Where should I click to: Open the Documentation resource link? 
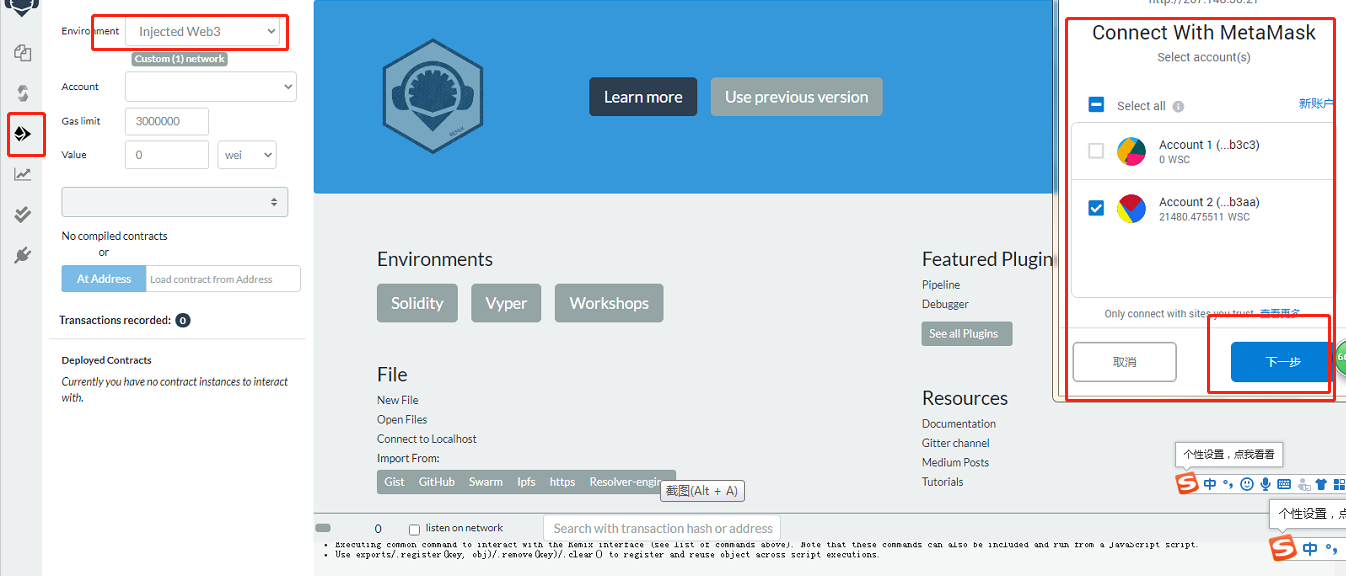point(959,424)
